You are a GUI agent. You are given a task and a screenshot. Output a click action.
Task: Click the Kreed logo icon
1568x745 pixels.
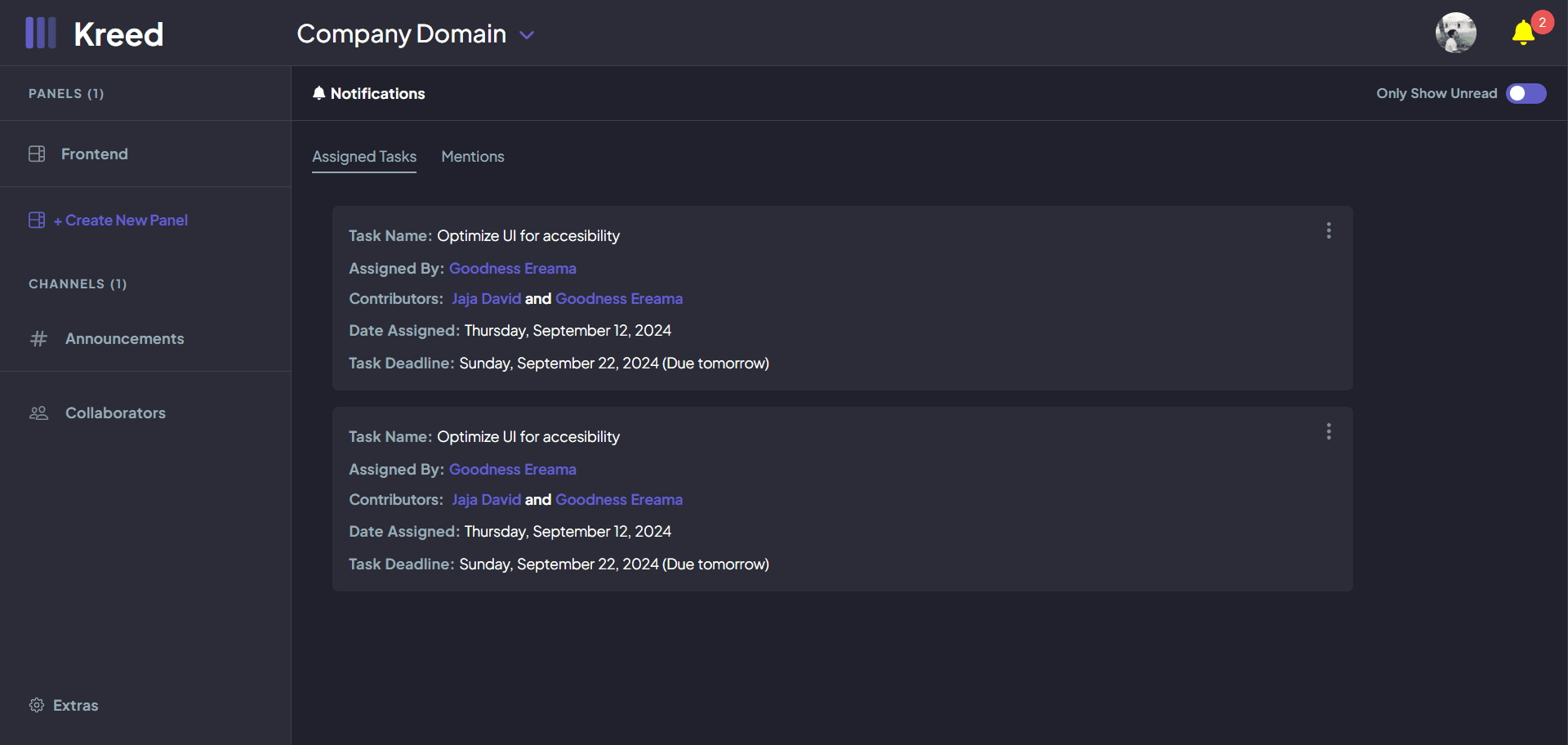pyautogui.click(x=41, y=33)
